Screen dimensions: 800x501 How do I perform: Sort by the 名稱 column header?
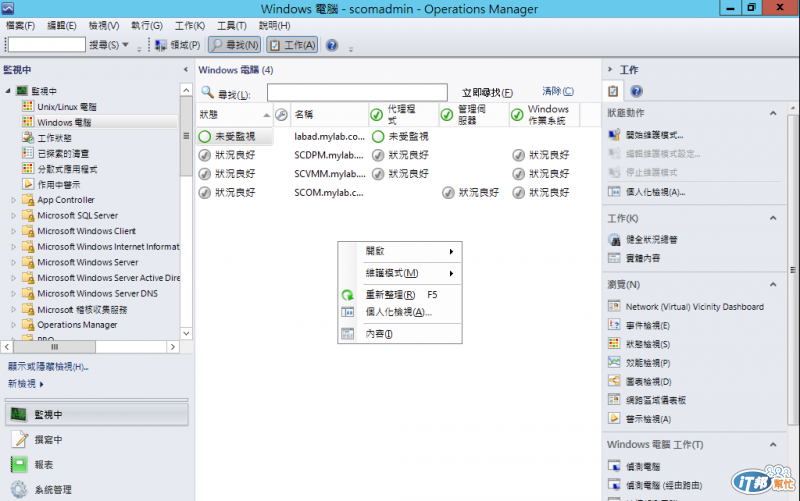pos(329,115)
